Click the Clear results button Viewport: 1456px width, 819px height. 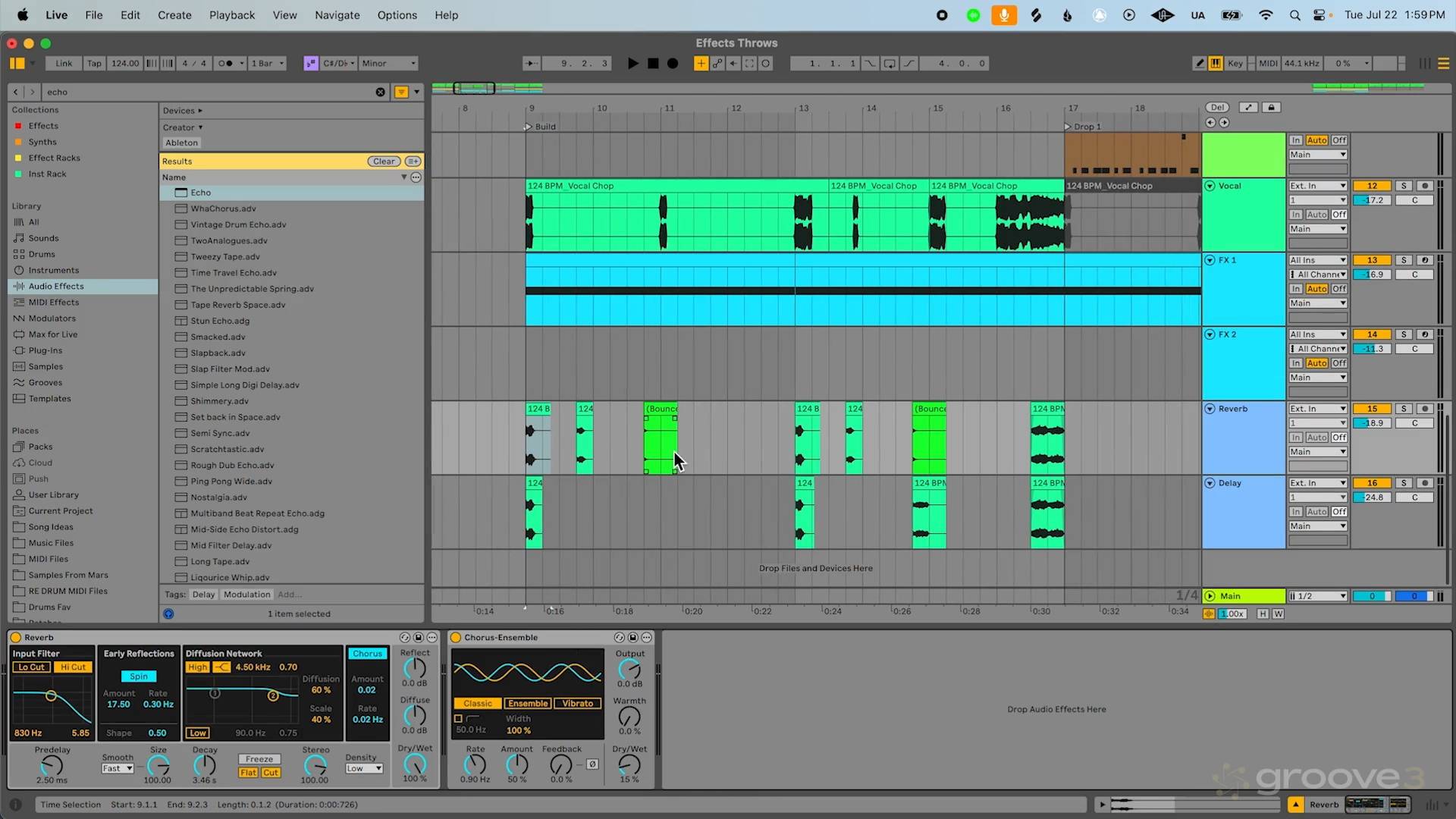[x=384, y=162]
